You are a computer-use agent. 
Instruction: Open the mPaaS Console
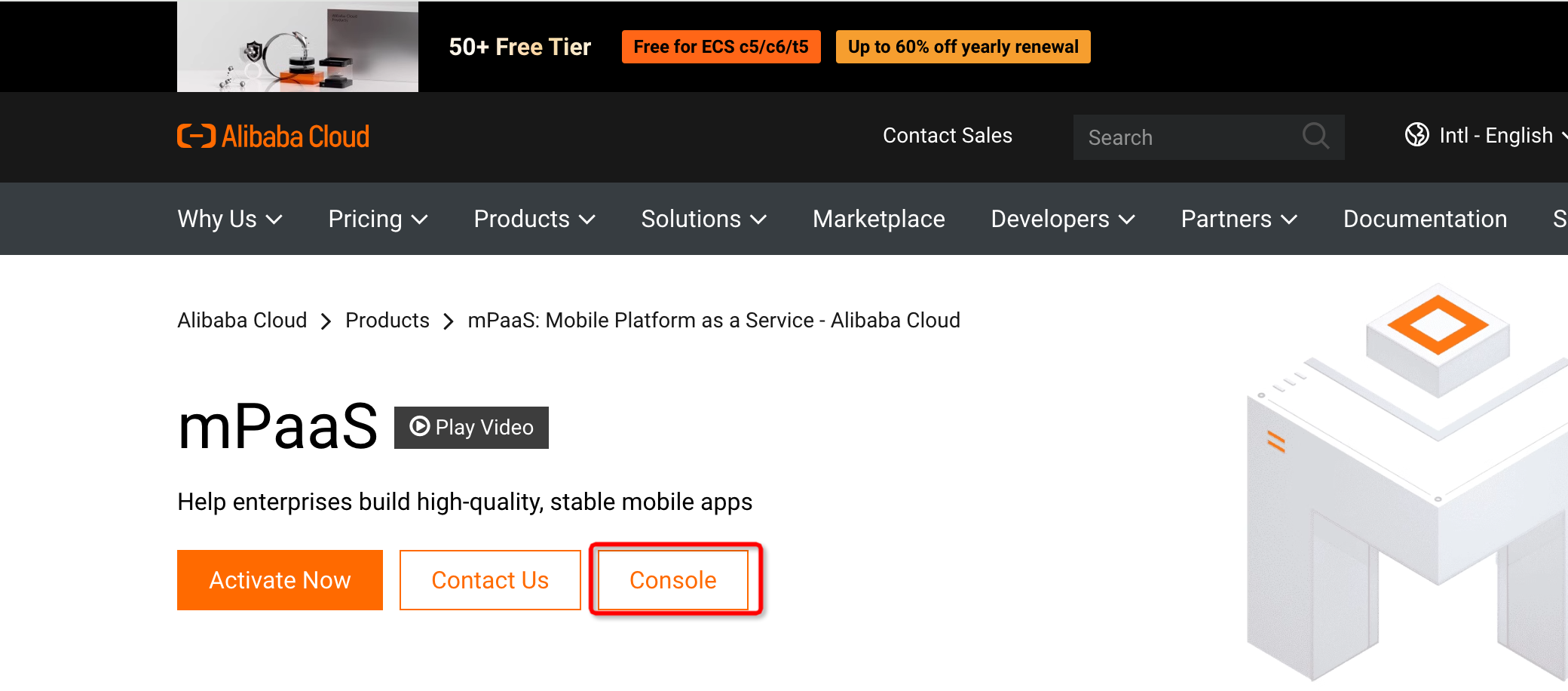(x=673, y=580)
